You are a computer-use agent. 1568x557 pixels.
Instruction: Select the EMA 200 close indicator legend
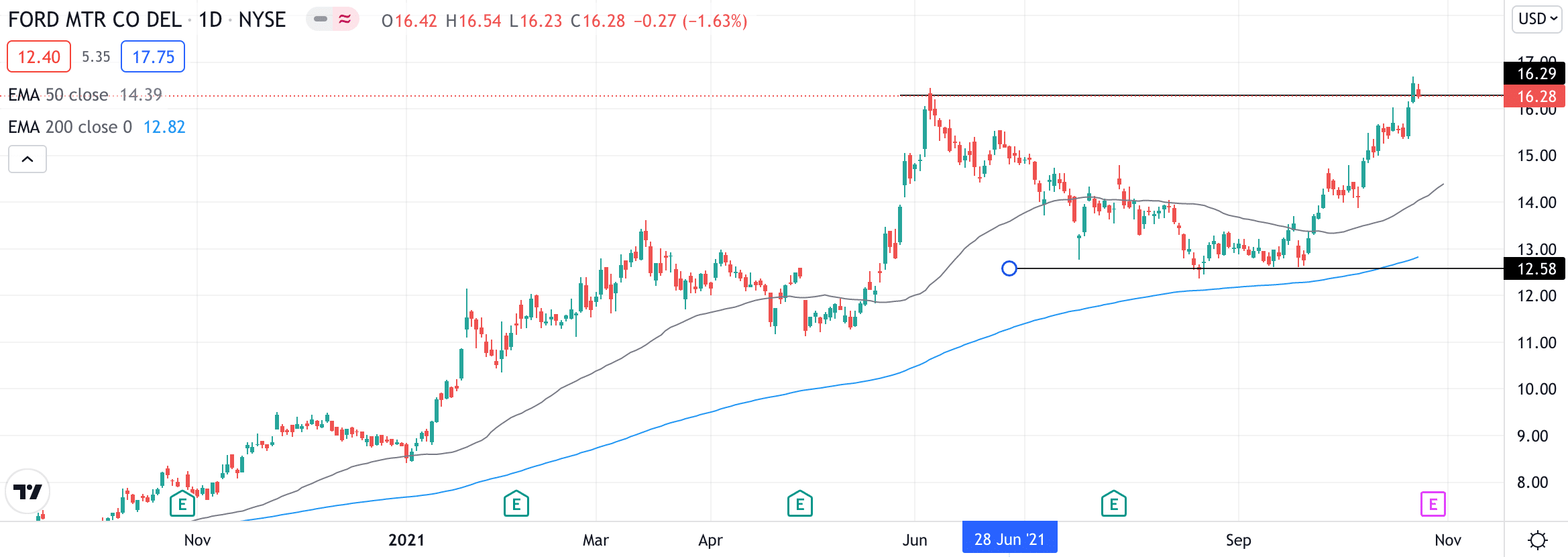tap(70, 127)
